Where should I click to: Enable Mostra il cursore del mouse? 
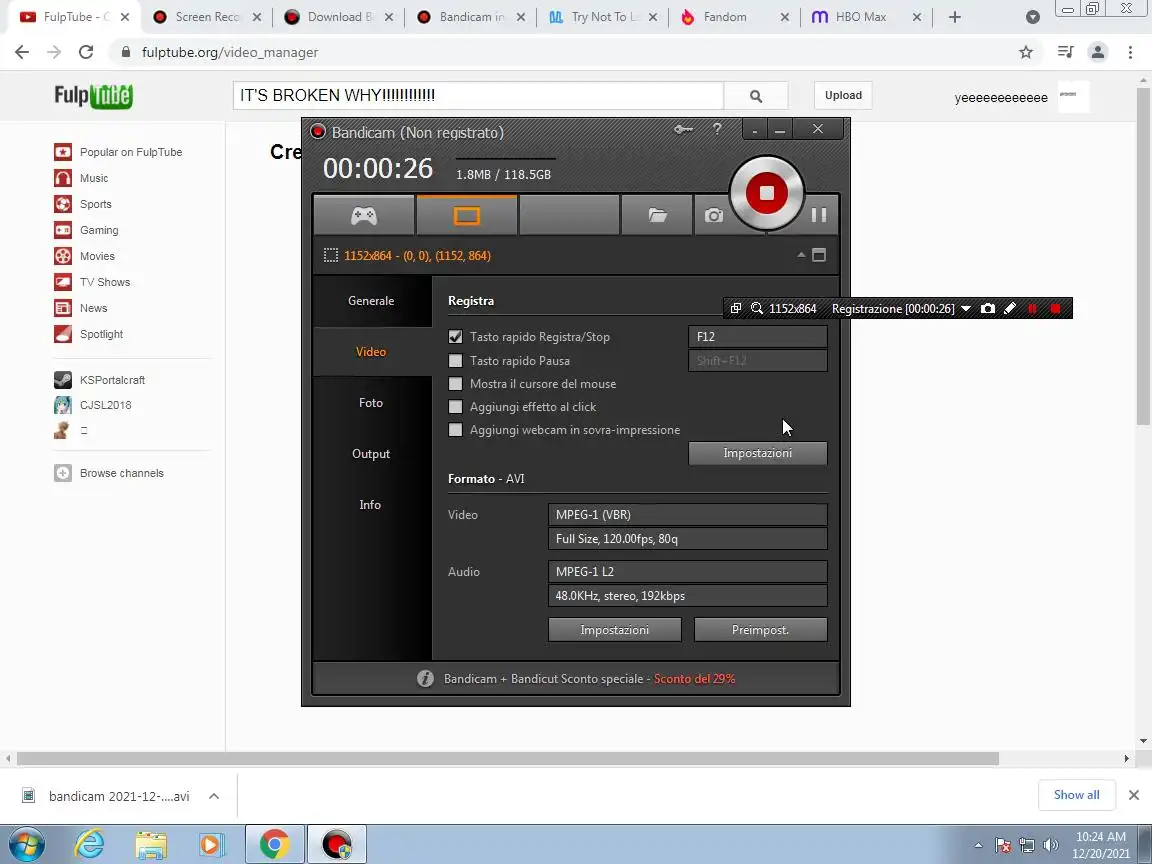456,384
